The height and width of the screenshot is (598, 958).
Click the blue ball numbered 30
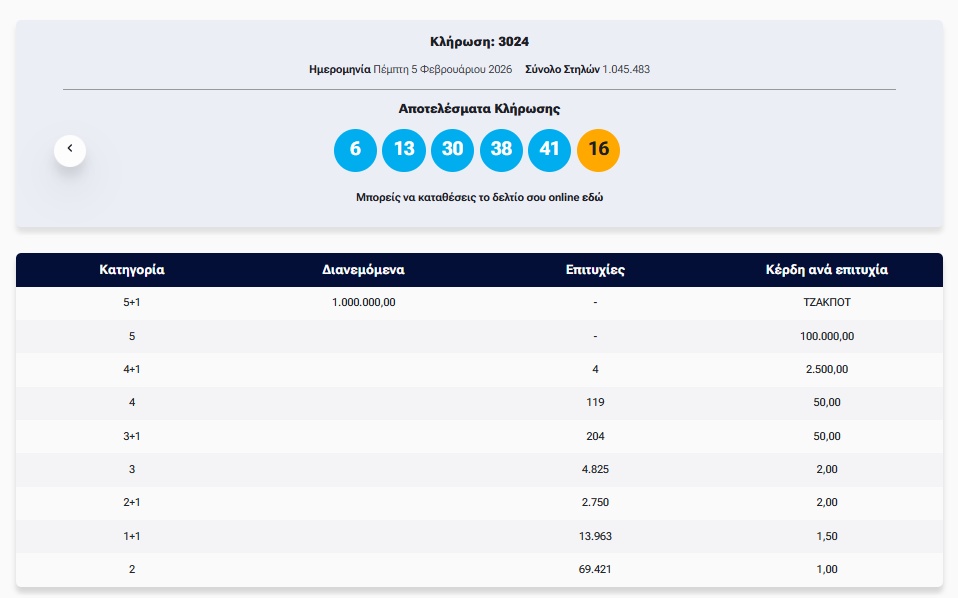pyautogui.click(x=452, y=149)
